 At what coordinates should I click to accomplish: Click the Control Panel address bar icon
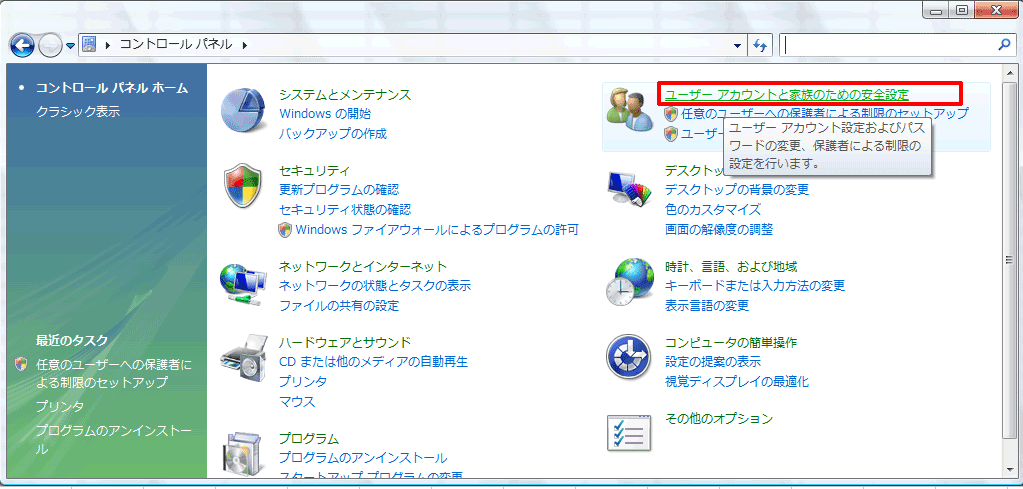coord(90,44)
